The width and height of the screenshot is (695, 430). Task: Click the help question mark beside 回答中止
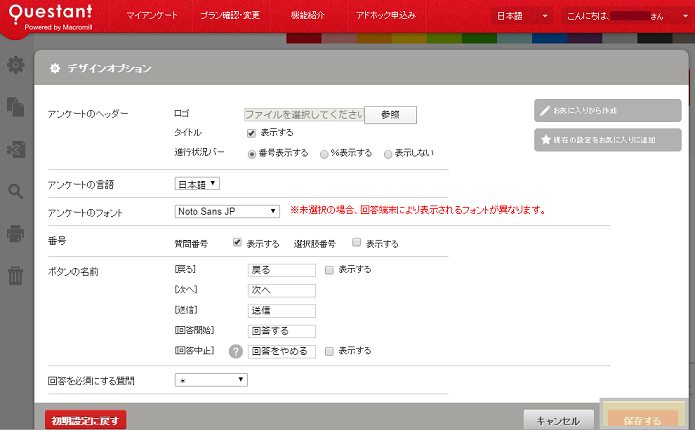pos(237,351)
